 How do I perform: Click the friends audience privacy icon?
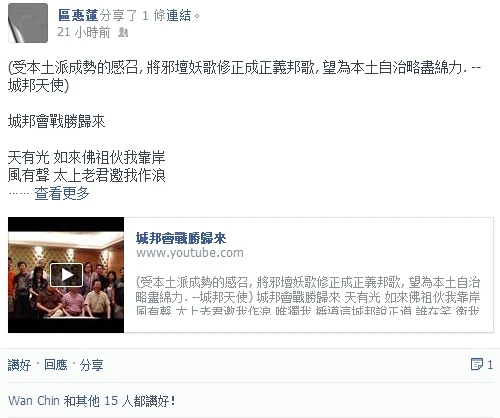(123, 32)
